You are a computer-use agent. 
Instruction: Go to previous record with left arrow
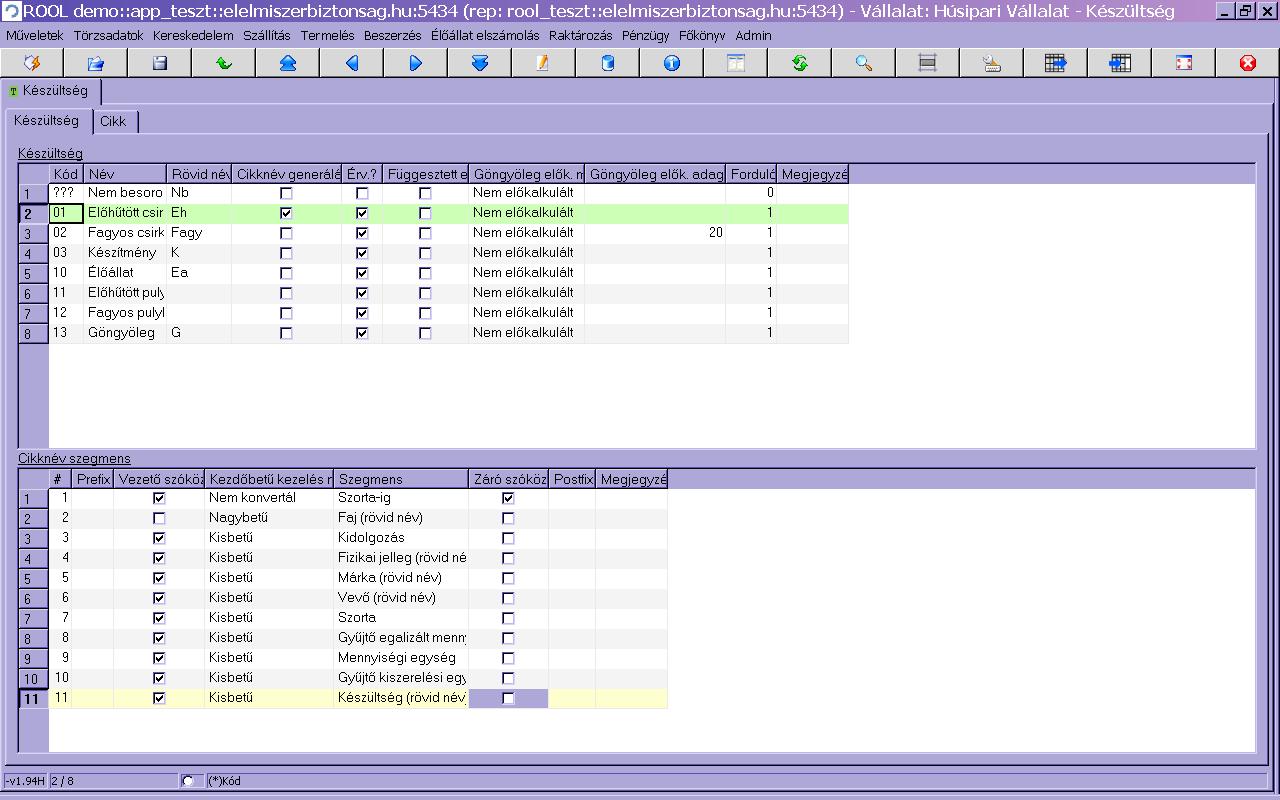point(351,63)
